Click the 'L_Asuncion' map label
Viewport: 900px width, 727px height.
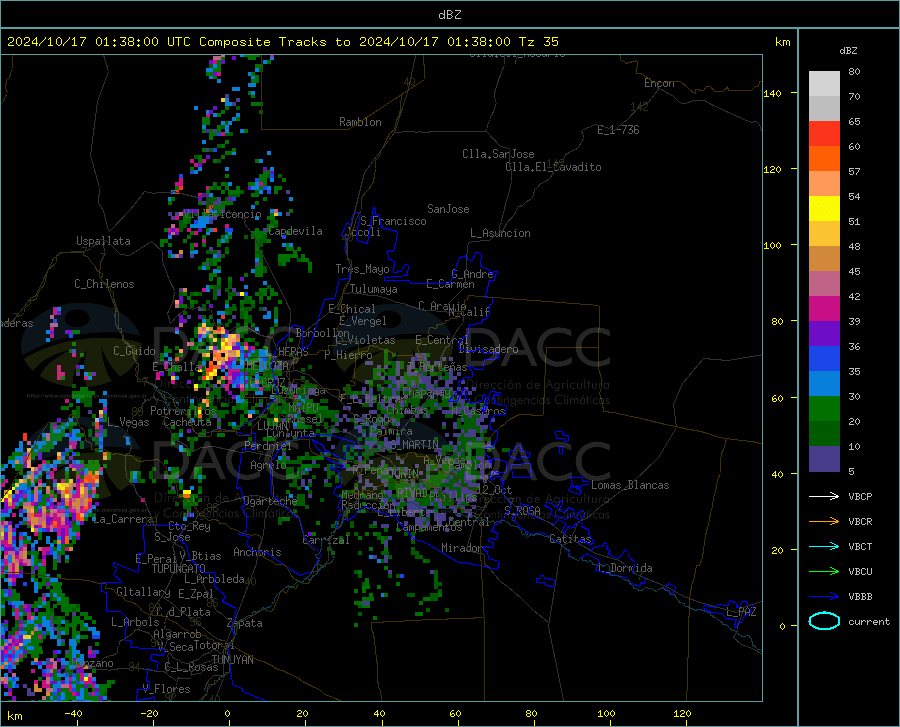click(500, 233)
